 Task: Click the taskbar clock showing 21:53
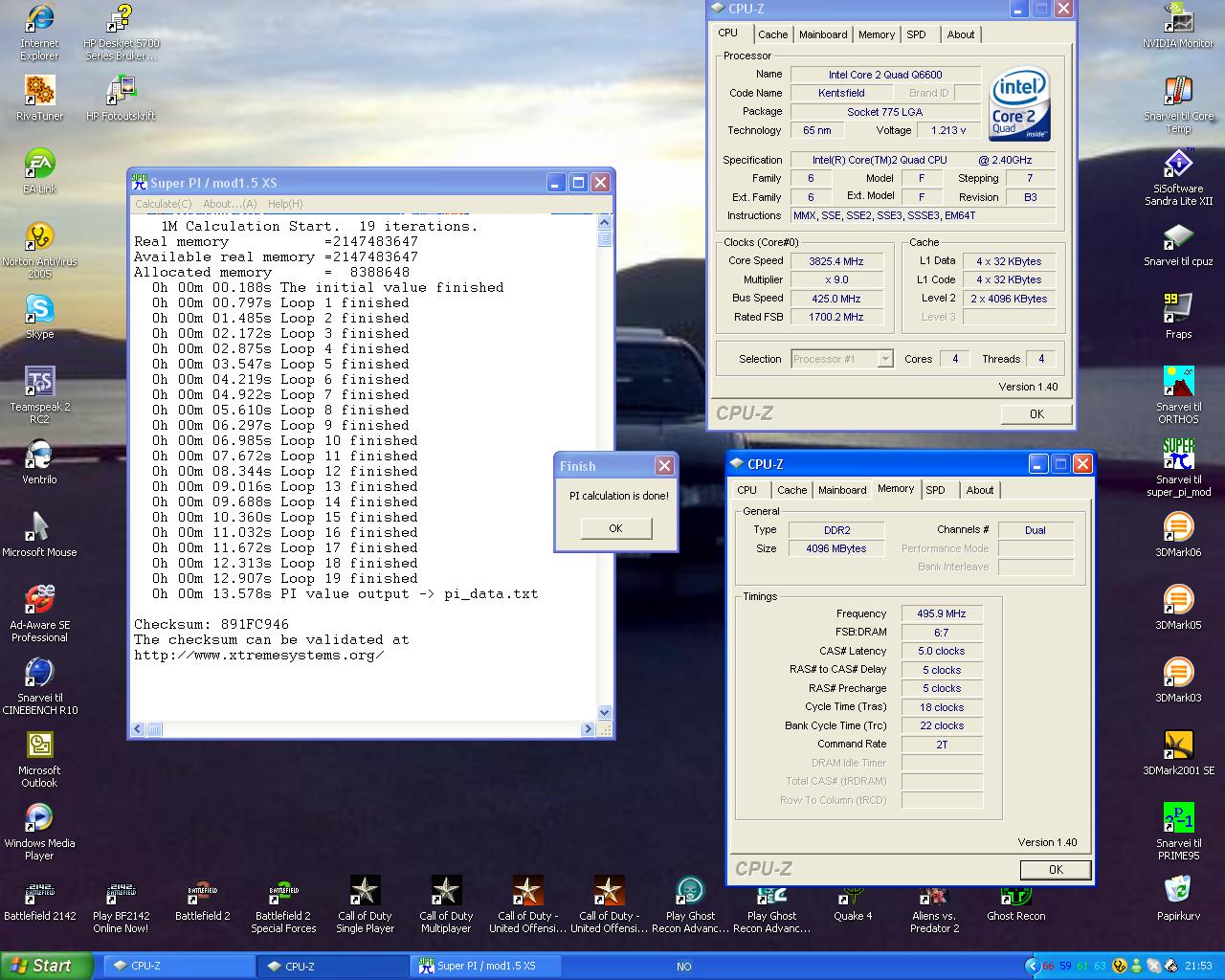pyautogui.click(x=1198, y=967)
